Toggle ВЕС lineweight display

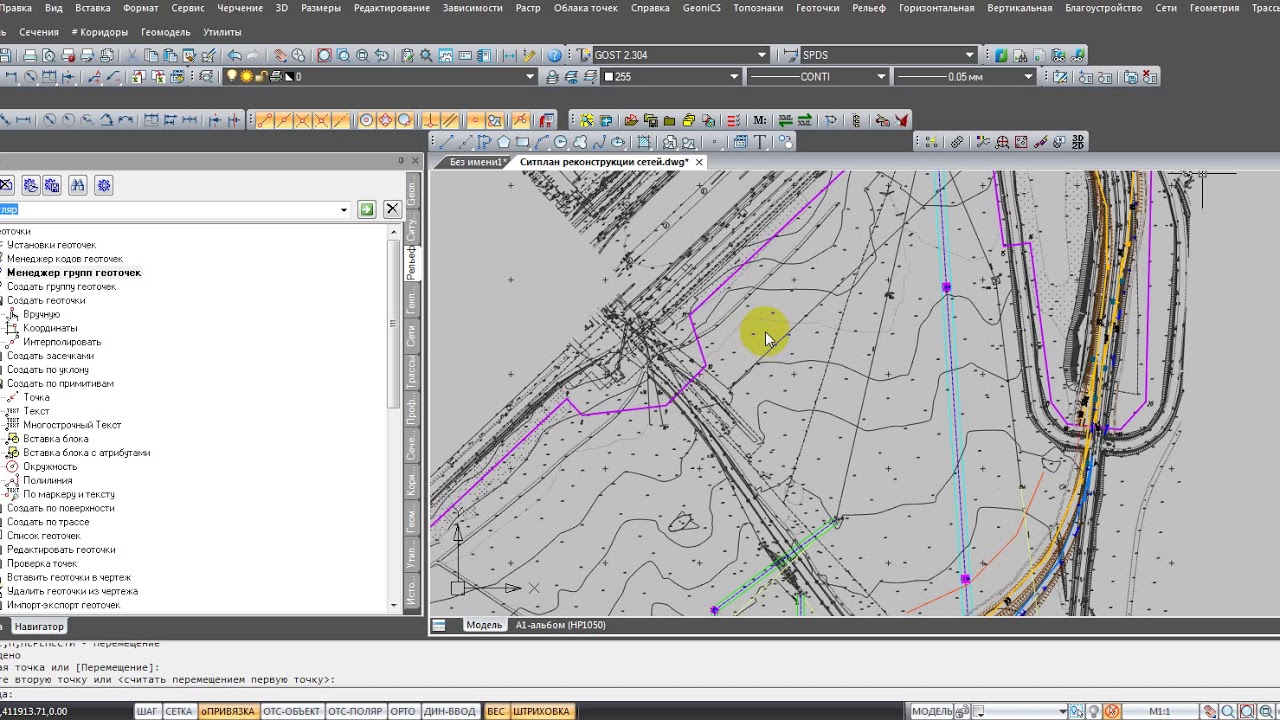point(496,711)
